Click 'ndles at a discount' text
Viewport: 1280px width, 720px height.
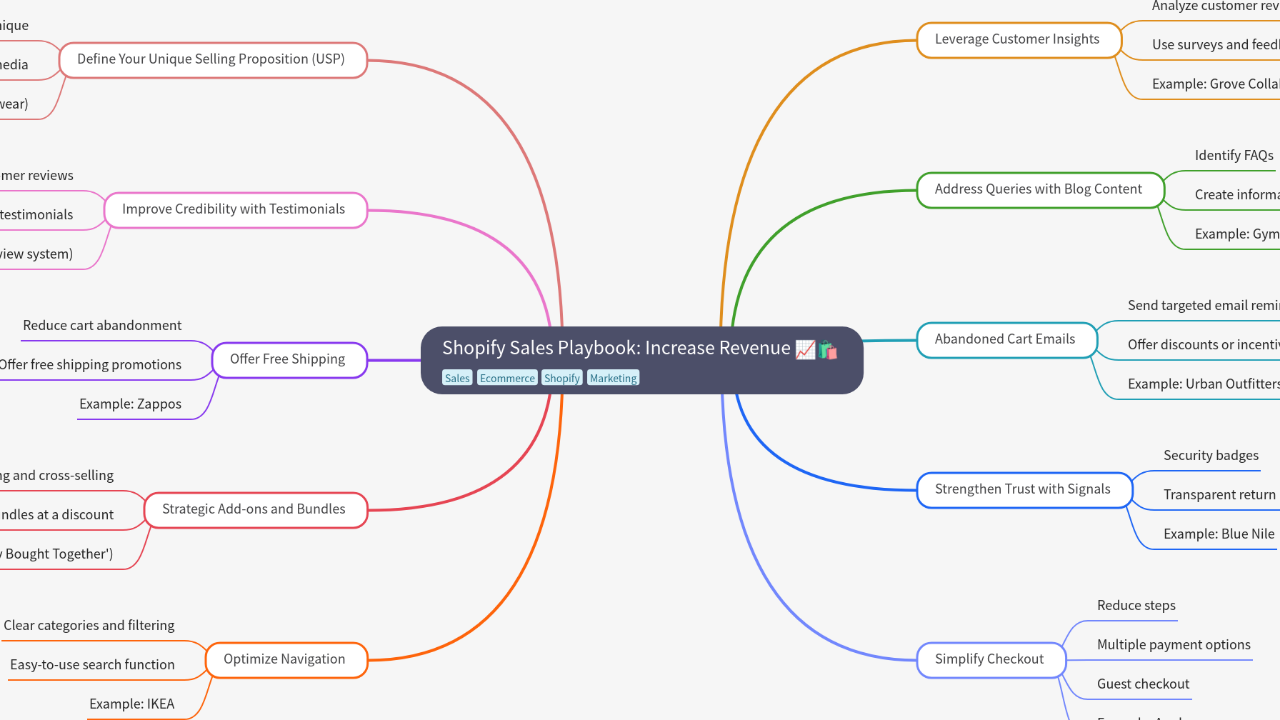[x=57, y=514]
